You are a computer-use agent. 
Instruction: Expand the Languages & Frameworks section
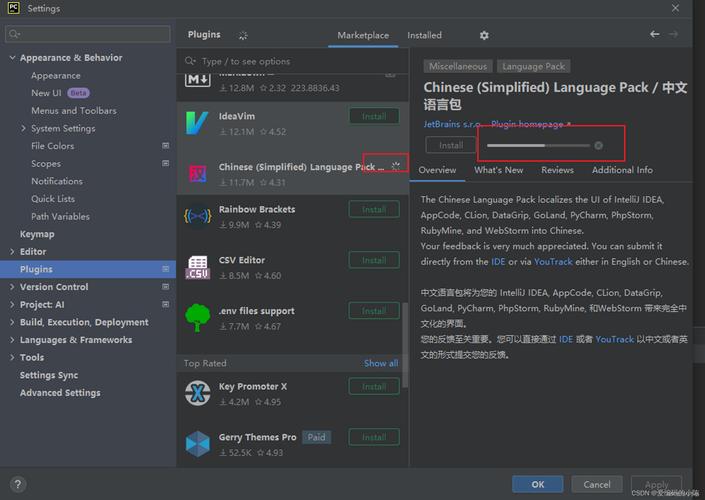pyautogui.click(x=12, y=339)
